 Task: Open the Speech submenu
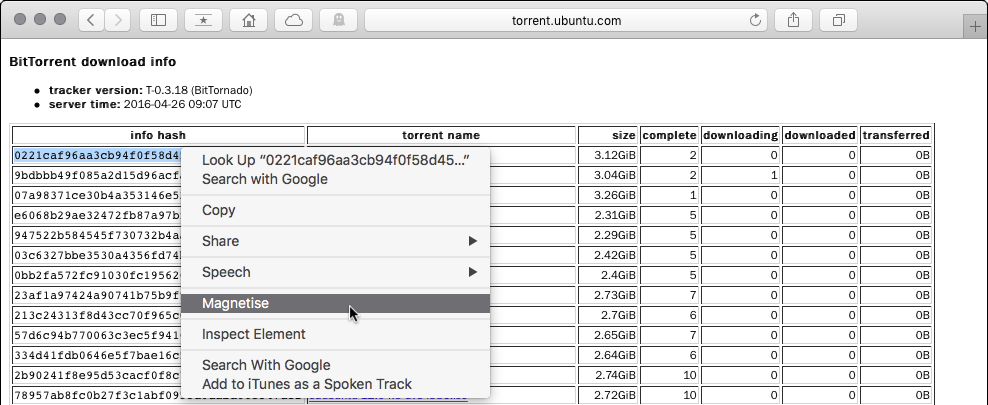coord(335,272)
